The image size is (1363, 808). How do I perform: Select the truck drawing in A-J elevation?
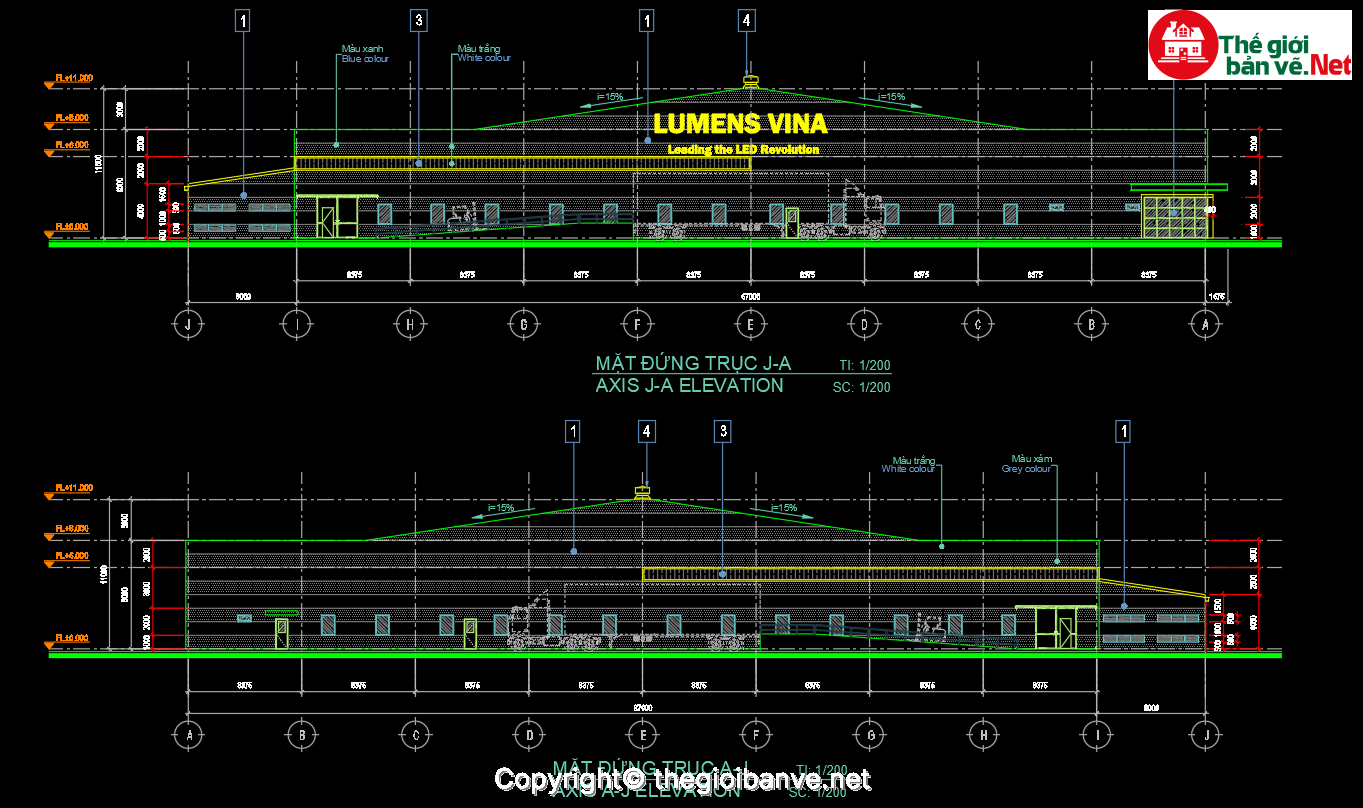(634, 620)
